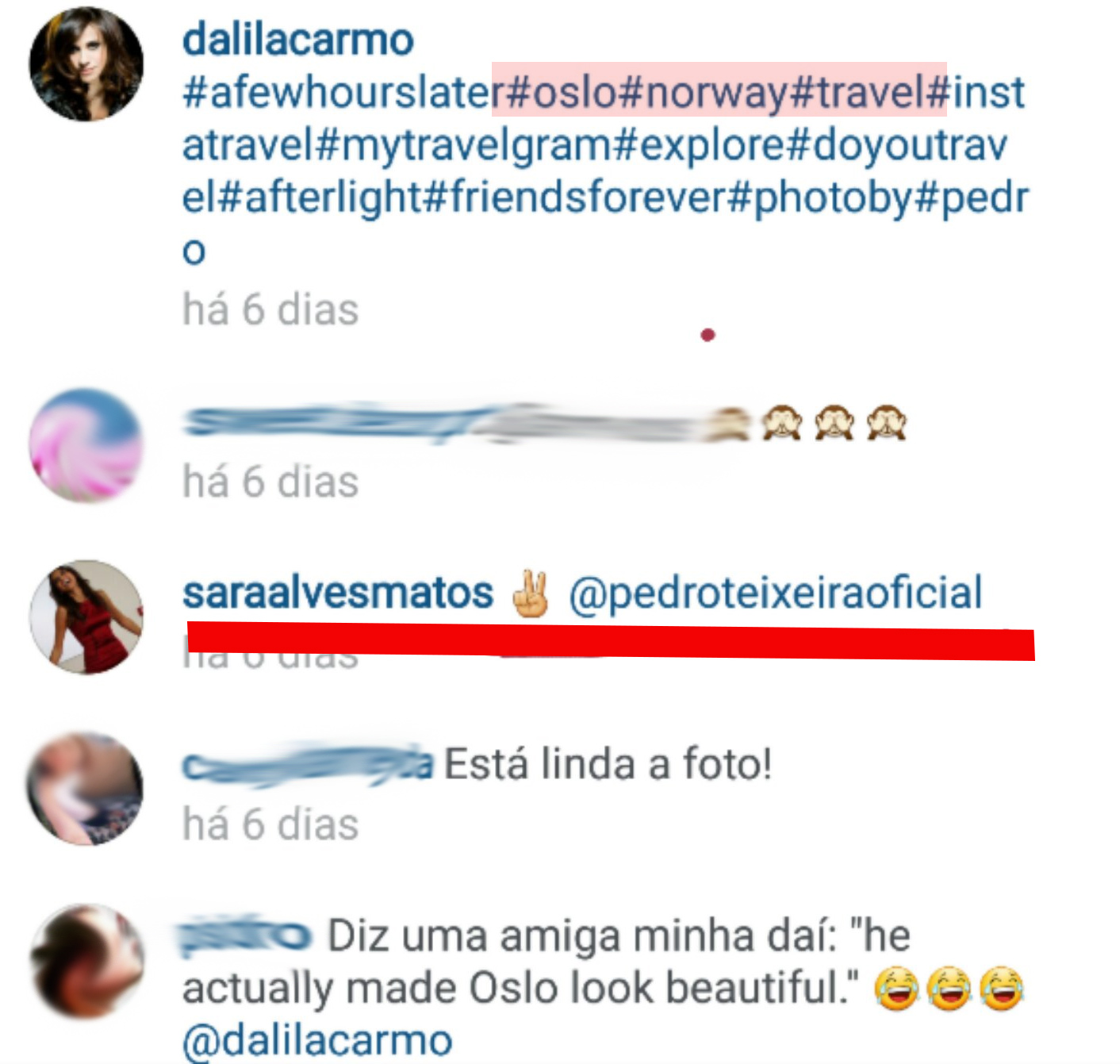Open dalilacarmo profile picture
Screen dimensions: 1120x1064
(86, 64)
